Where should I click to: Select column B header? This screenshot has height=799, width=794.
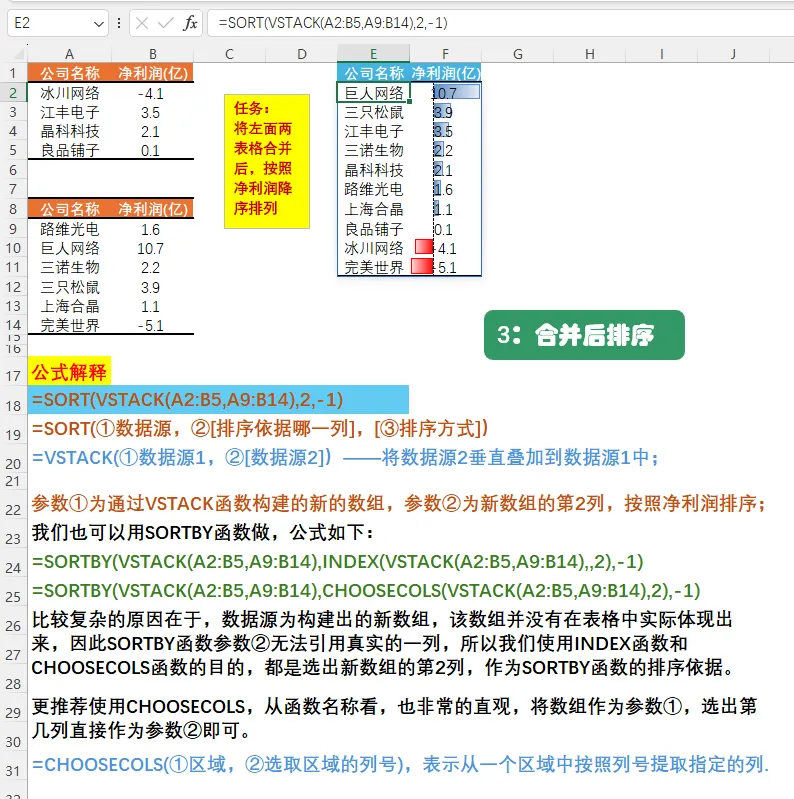pos(152,54)
